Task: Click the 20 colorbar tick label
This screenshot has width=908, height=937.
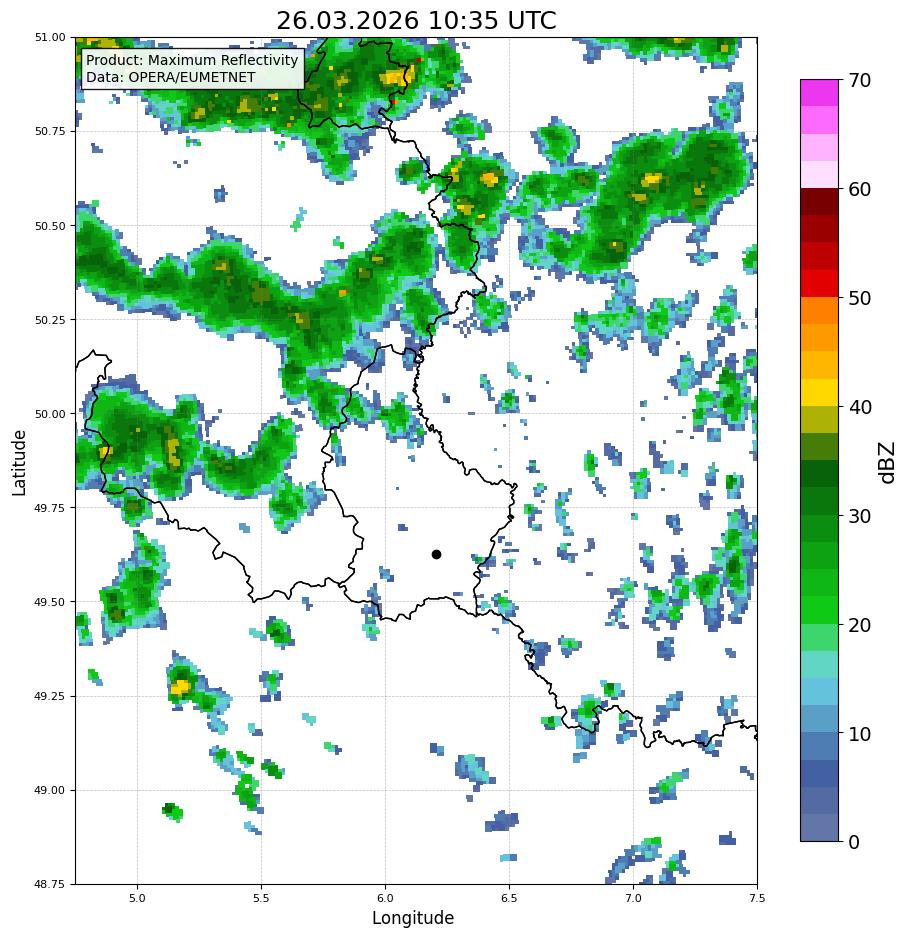Action: pyautogui.click(x=860, y=625)
